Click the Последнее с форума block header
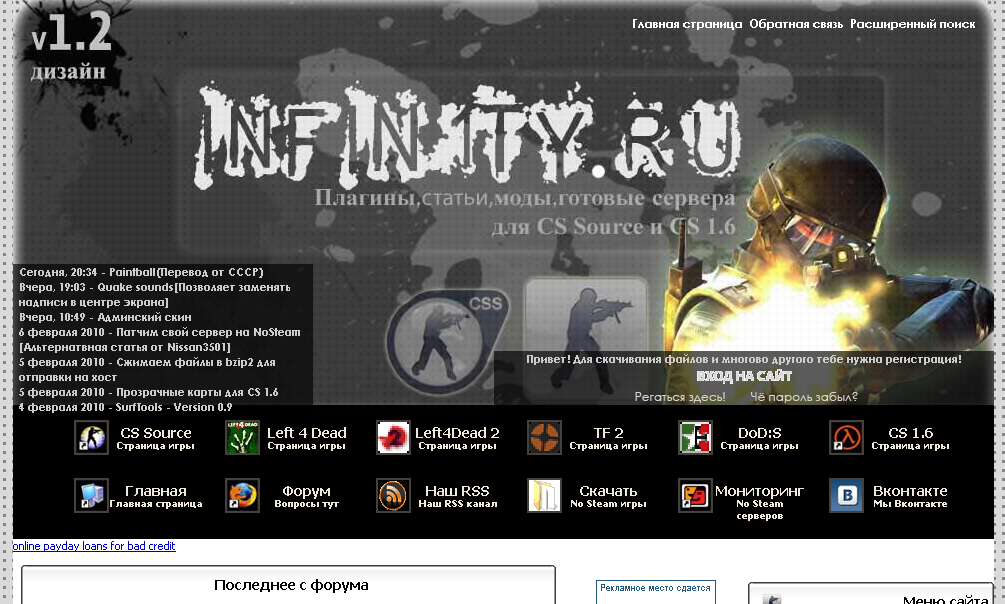 click(x=291, y=585)
